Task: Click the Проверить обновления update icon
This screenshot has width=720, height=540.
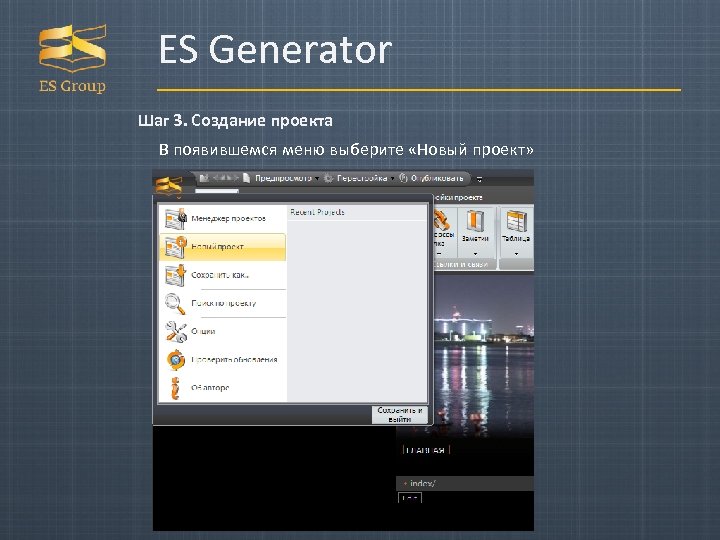Action: [176, 360]
